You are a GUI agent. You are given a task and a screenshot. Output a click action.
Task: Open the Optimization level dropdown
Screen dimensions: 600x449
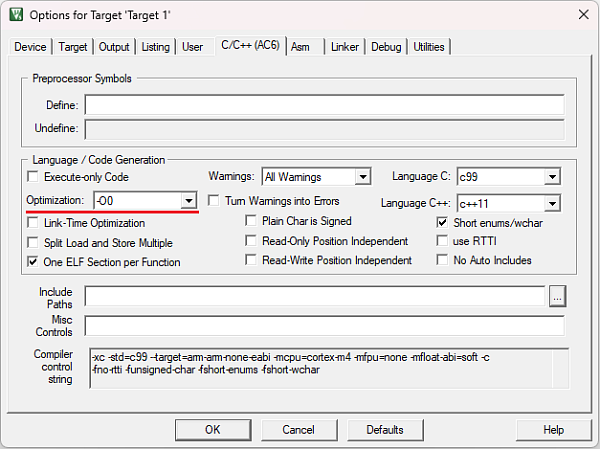coord(187,201)
